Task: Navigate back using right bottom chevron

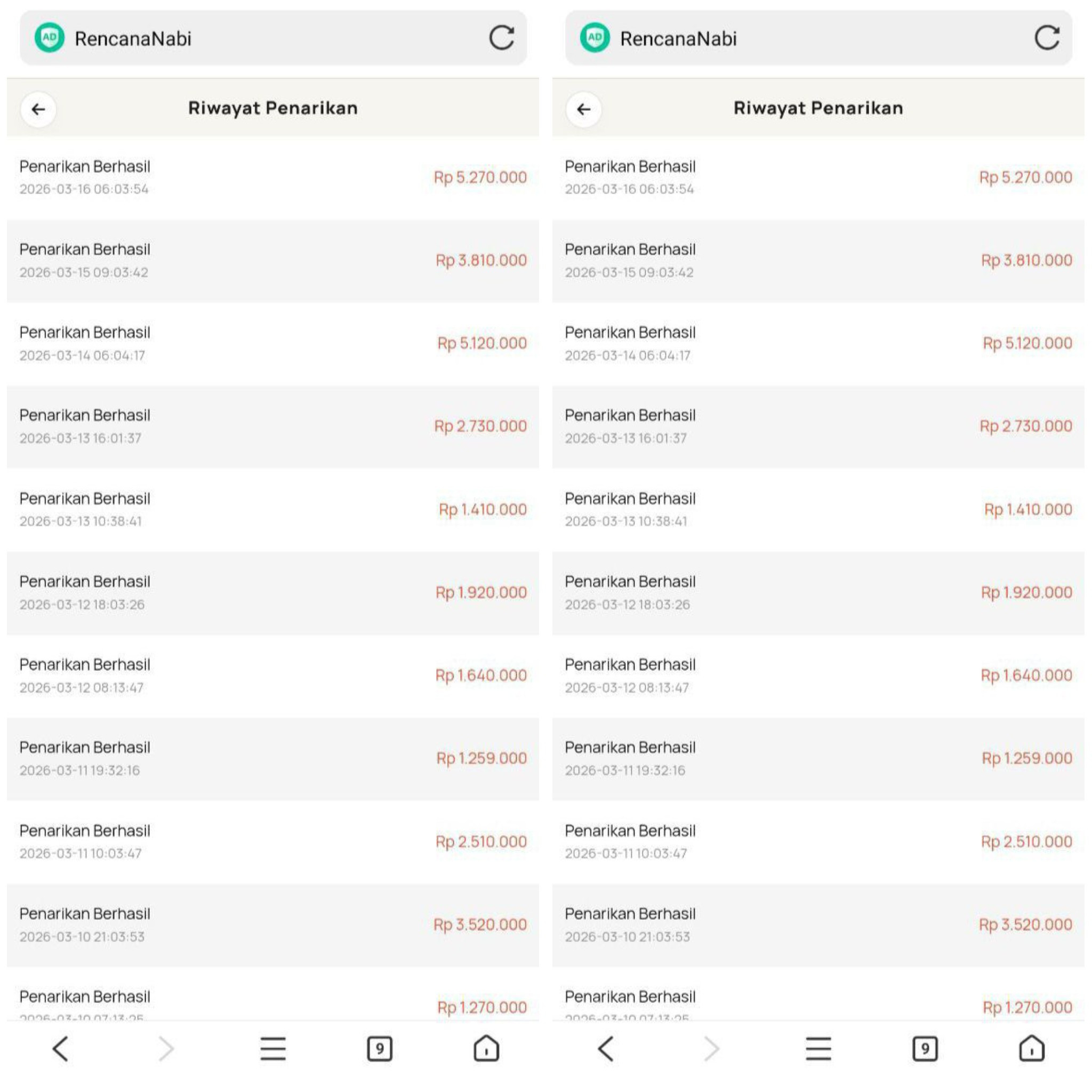Action: [x=605, y=1048]
